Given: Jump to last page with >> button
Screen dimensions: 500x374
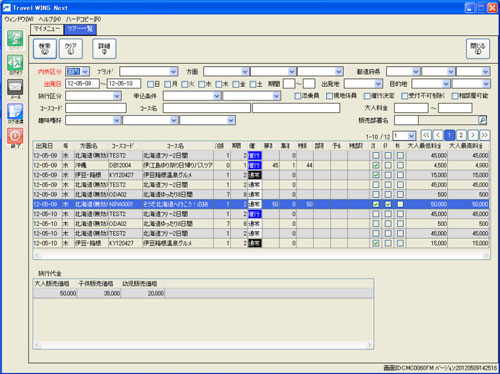Looking at the screenshot, I should click(x=484, y=135).
